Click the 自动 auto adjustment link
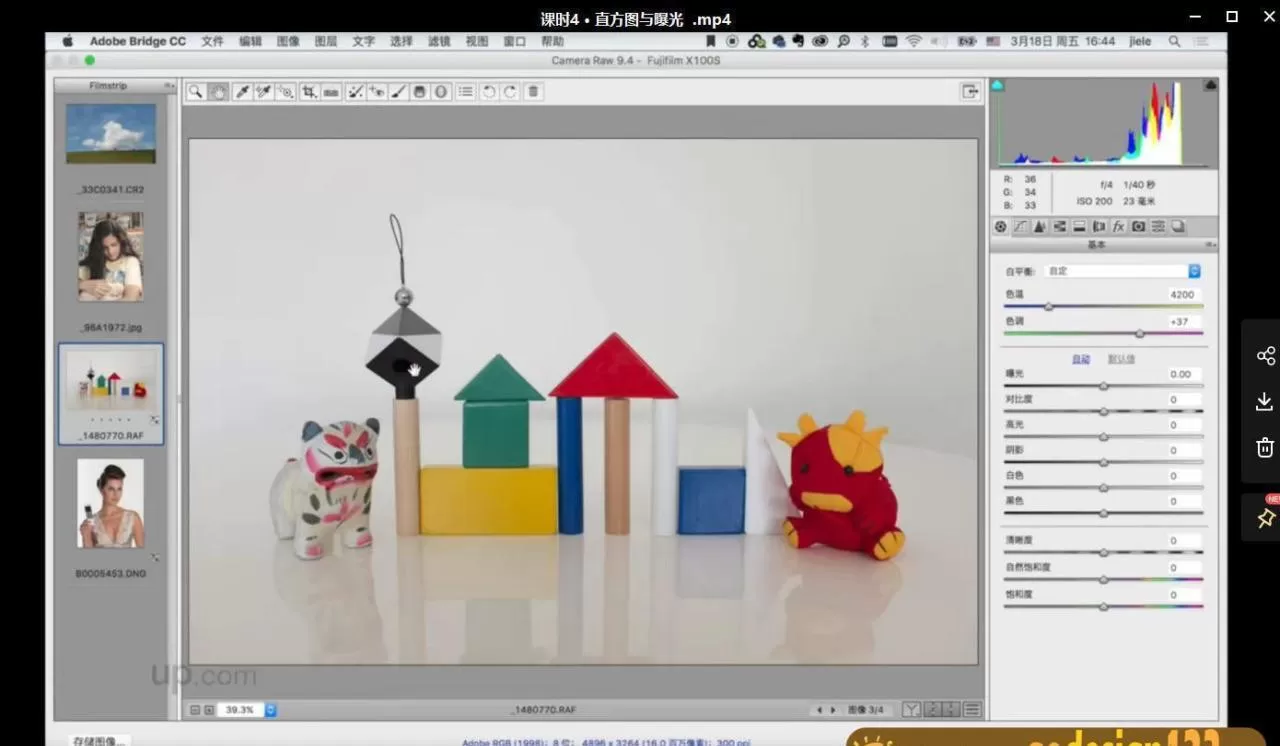1280x746 pixels. [1081, 359]
